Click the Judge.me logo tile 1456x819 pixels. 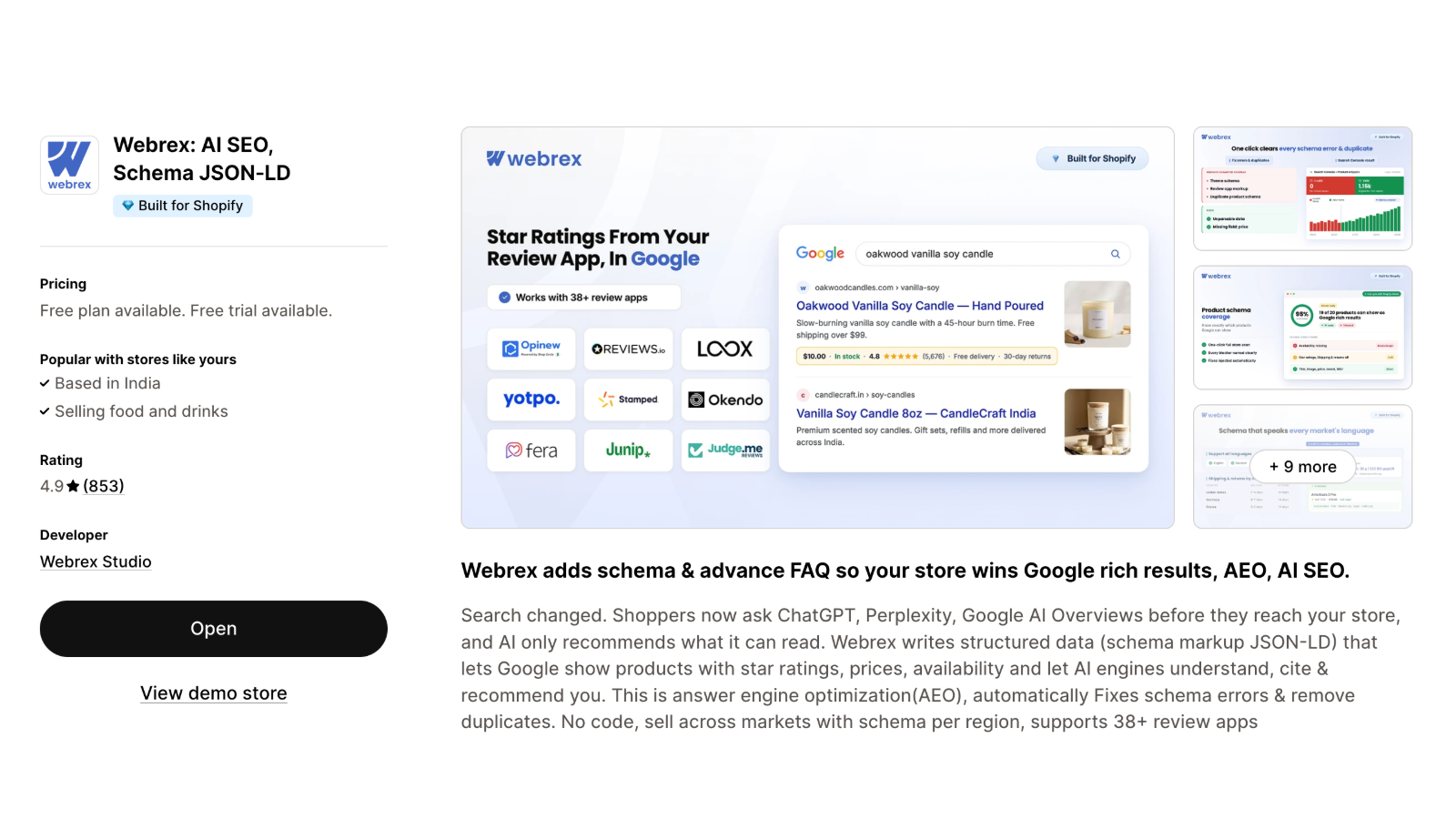pyautogui.click(x=725, y=450)
